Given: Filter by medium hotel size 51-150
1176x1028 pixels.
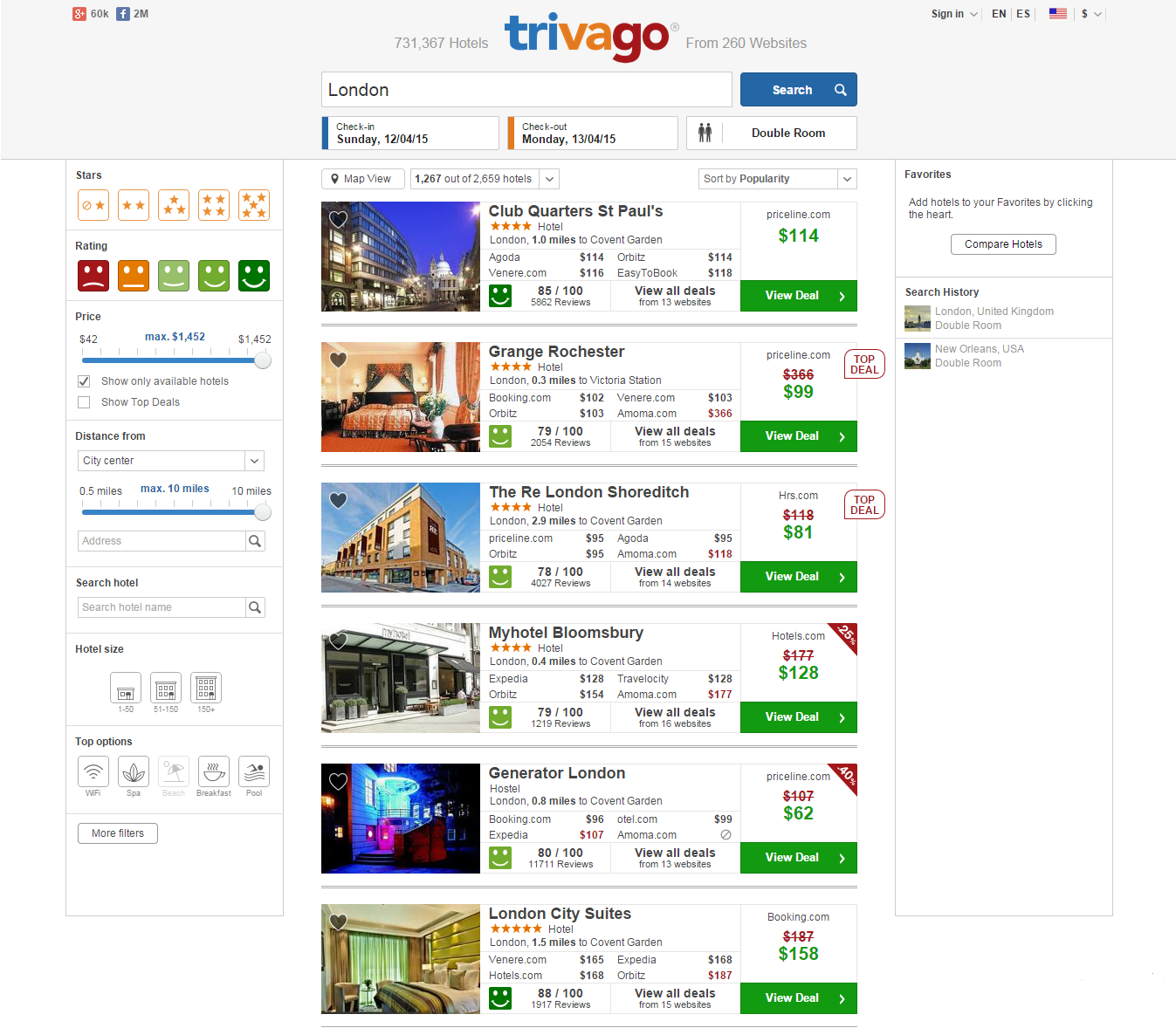Looking at the screenshot, I should point(166,689).
